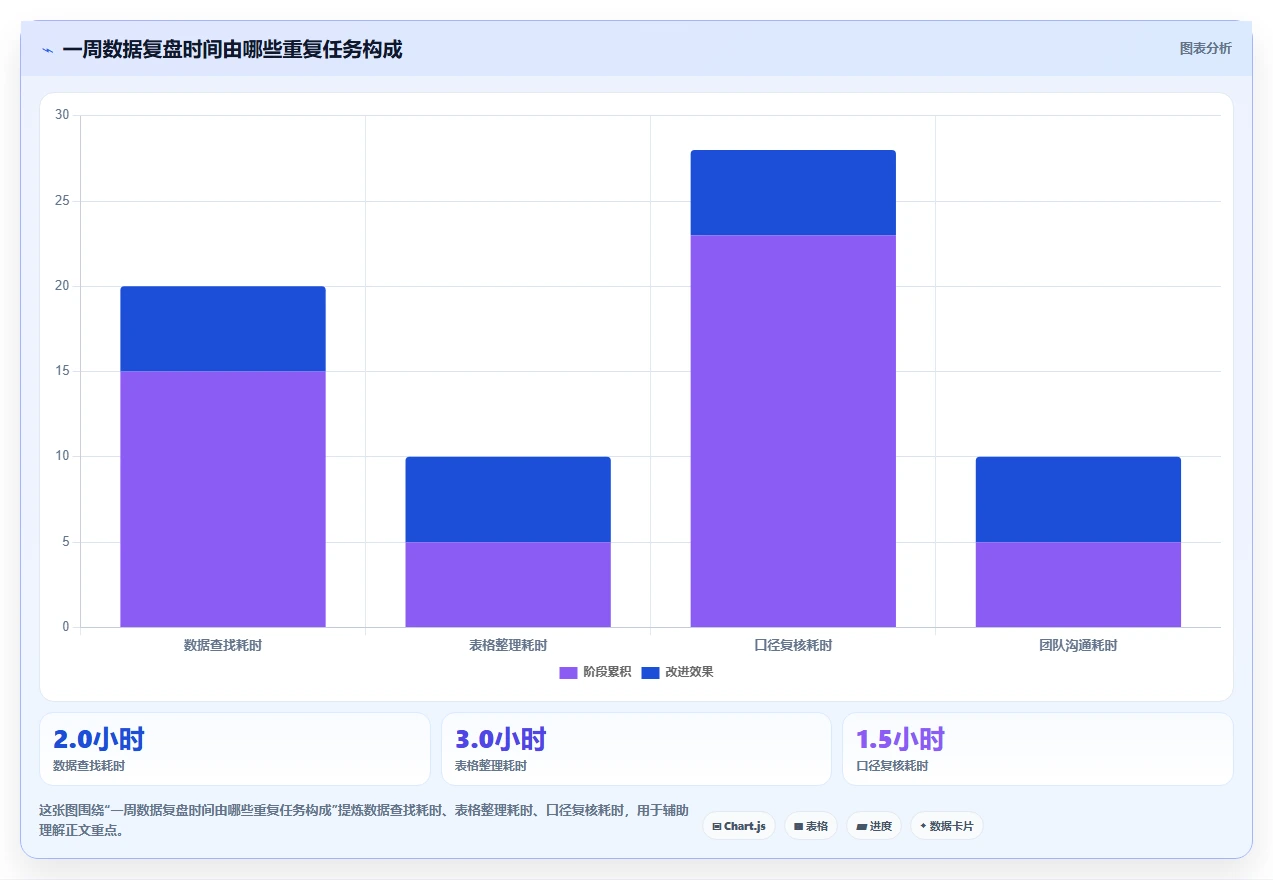Toggle the 阶段累积 legend entry
The image size is (1273, 880).
click(x=595, y=672)
